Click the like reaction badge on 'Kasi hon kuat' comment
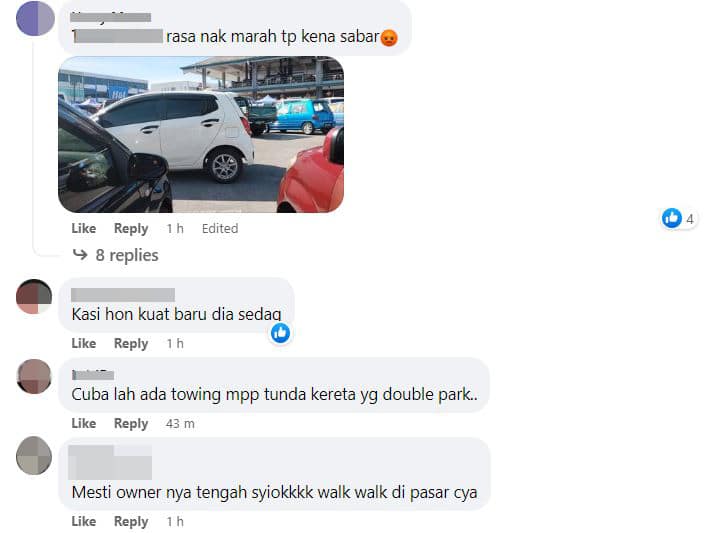This screenshot has height=533, width=727. (x=281, y=333)
